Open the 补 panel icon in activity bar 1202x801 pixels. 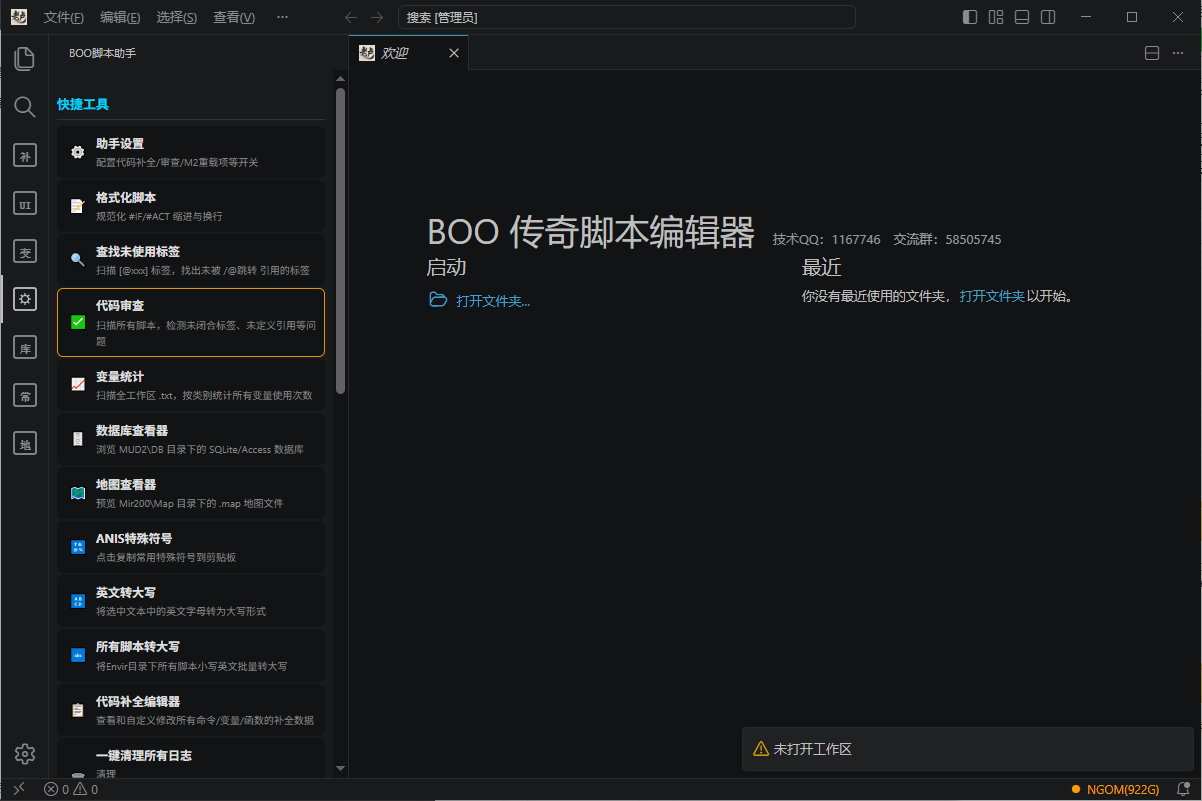[x=25, y=155]
